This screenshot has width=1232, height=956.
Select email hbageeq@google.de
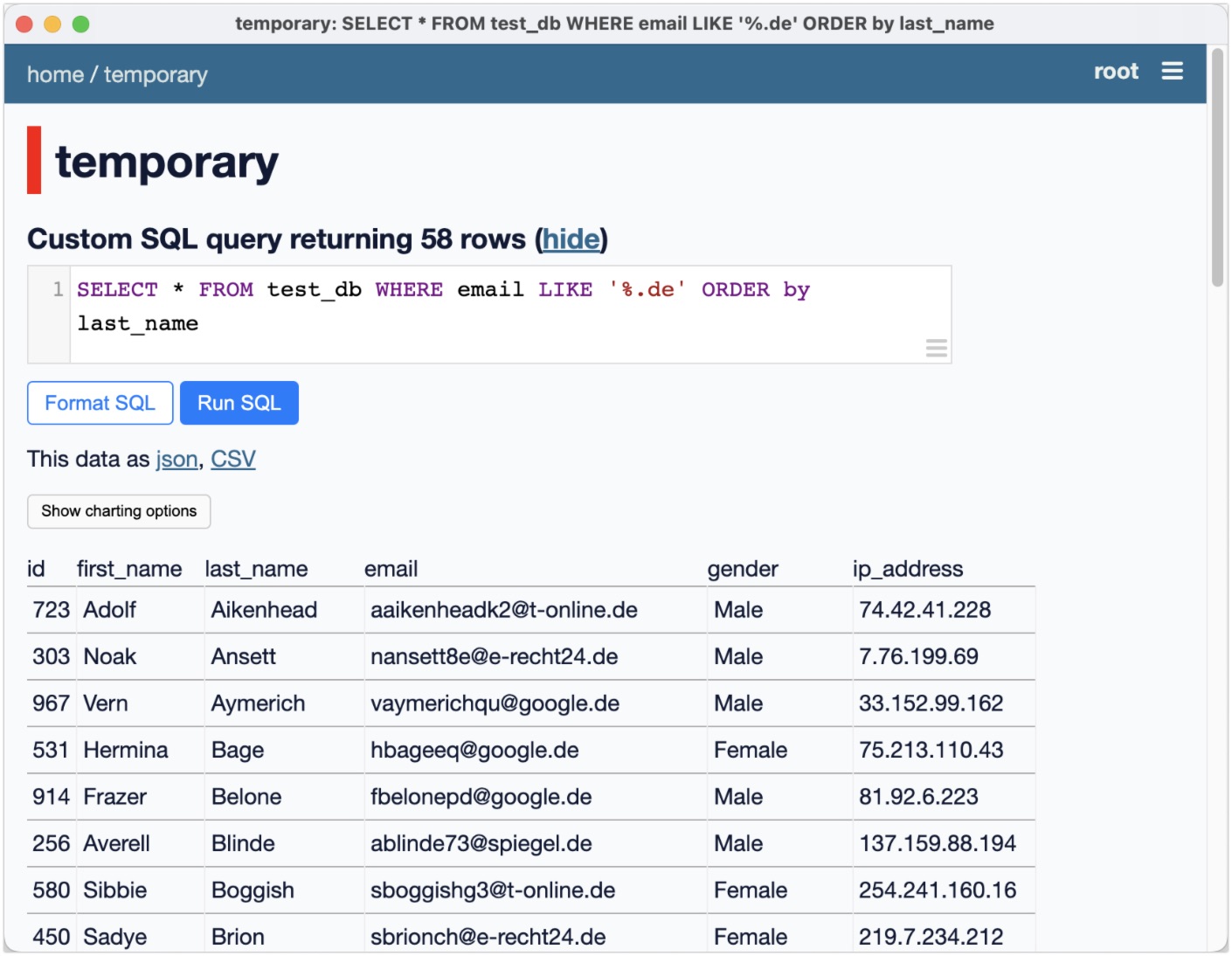pyautogui.click(x=536, y=750)
